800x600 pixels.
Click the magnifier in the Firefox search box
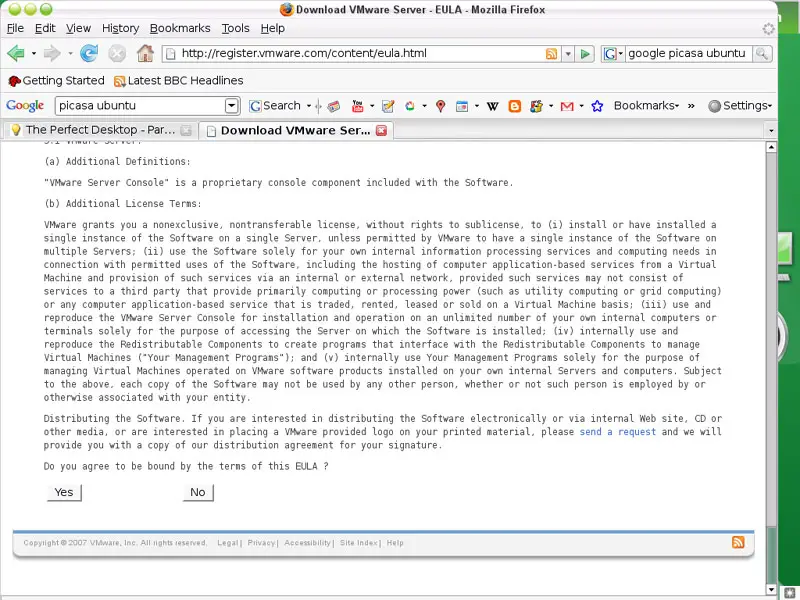(x=762, y=54)
